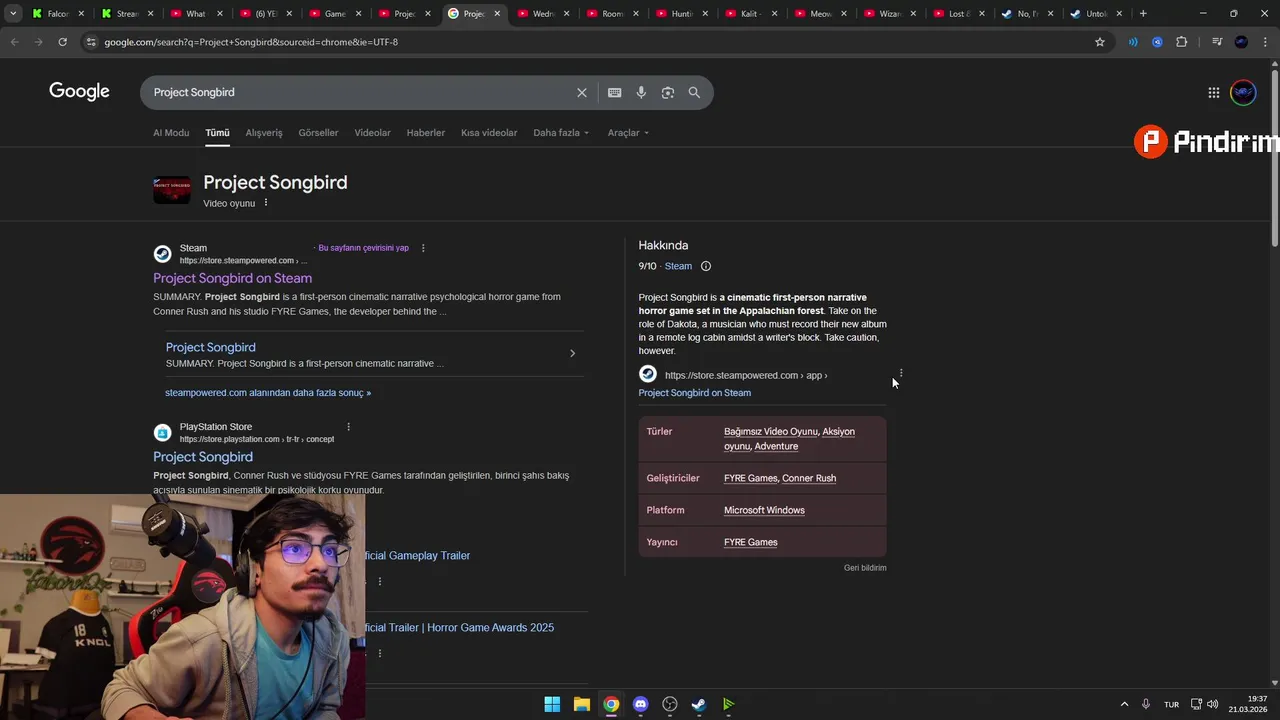Viewport: 1280px width, 720px height.
Task: Open more options next to Video oyunu
Action: point(266,203)
